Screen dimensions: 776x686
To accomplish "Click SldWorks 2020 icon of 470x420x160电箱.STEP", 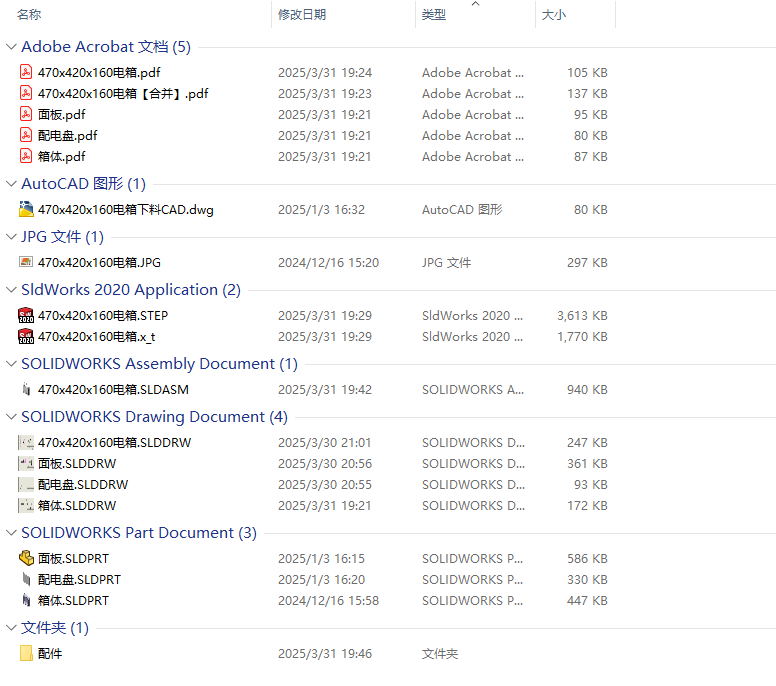I will [x=26, y=315].
